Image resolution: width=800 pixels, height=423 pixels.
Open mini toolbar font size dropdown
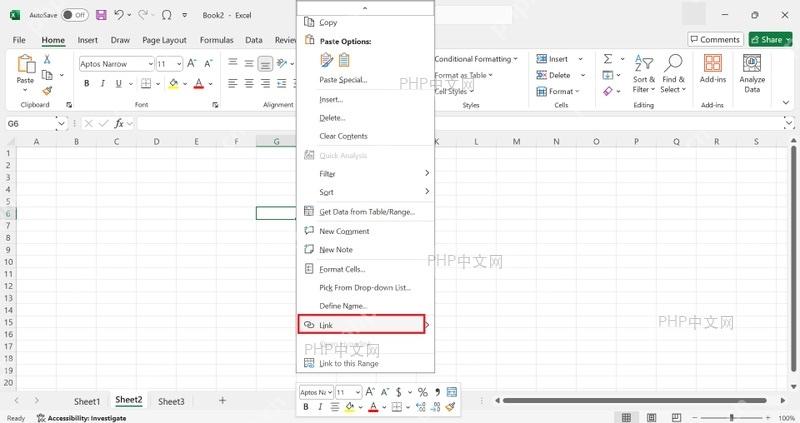pos(358,392)
